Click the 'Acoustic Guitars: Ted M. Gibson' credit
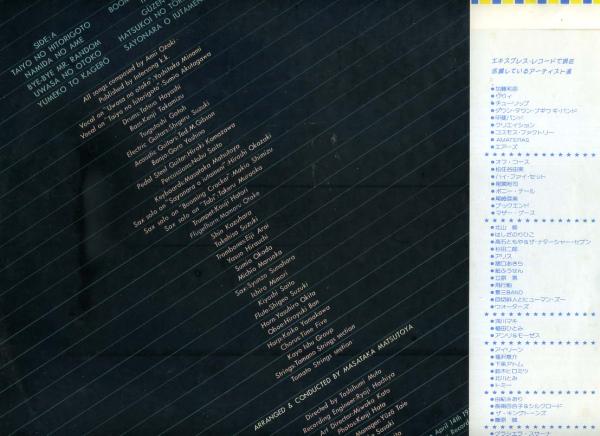The image size is (600, 436). click(x=174, y=139)
